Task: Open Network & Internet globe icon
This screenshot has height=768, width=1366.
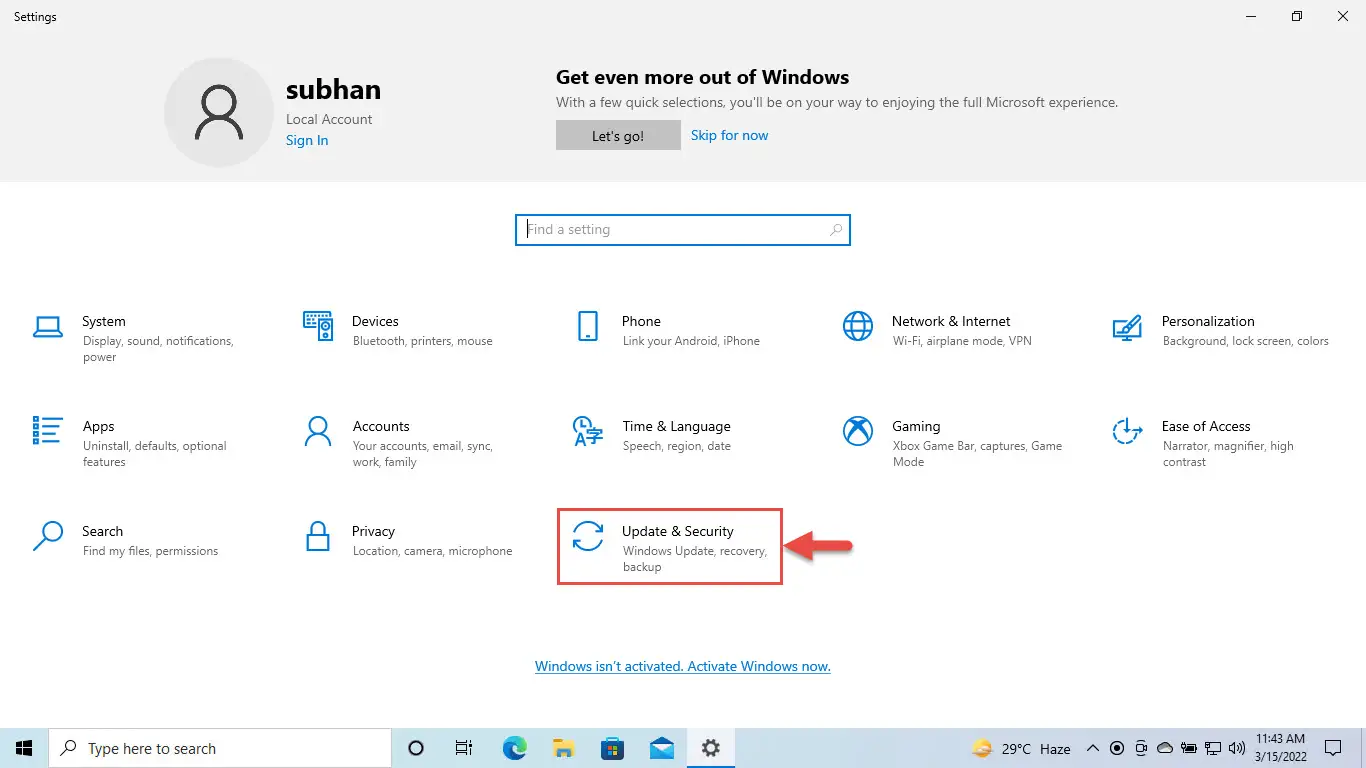Action: click(x=858, y=326)
